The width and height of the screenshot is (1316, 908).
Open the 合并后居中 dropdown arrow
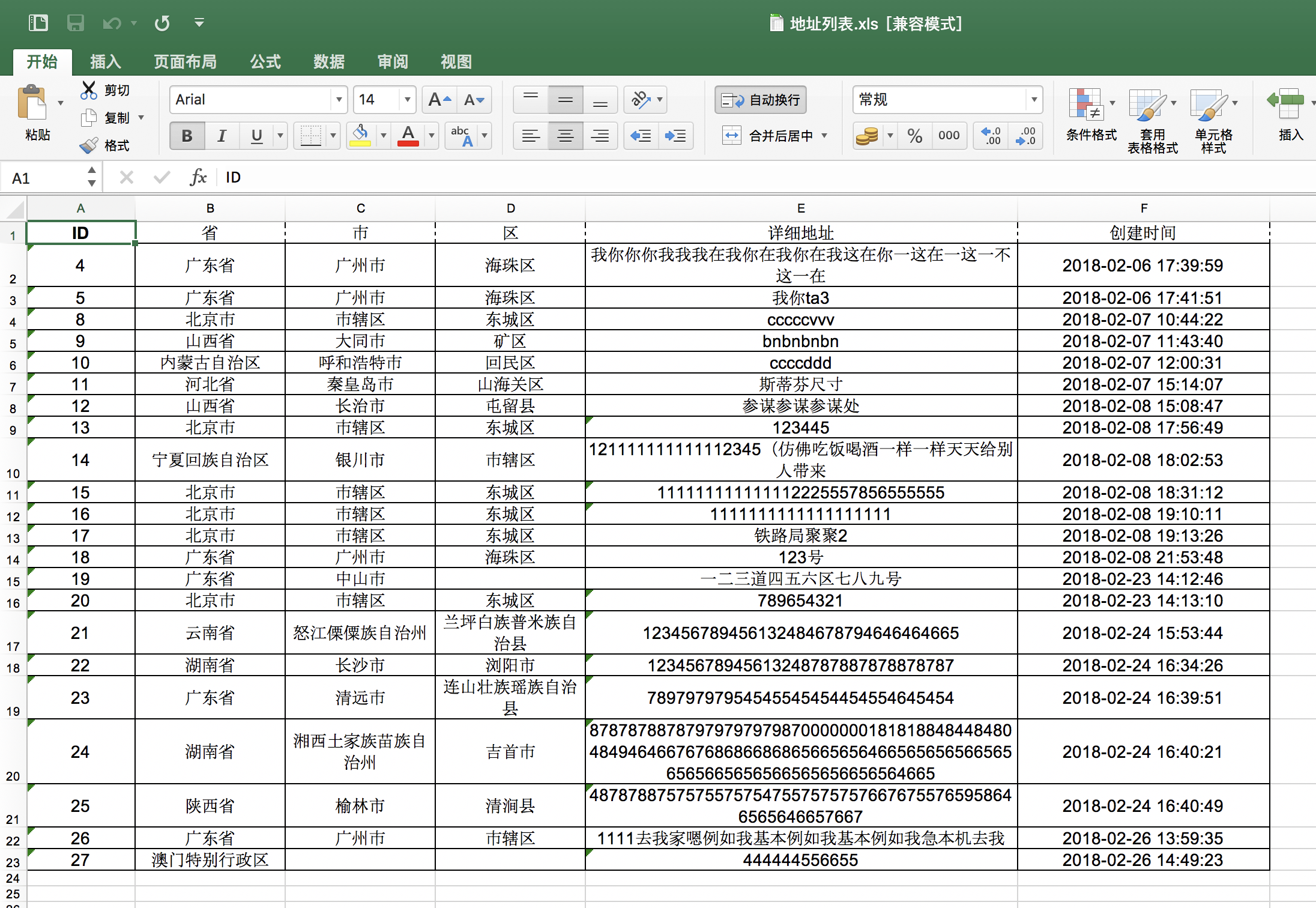click(x=824, y=136)
